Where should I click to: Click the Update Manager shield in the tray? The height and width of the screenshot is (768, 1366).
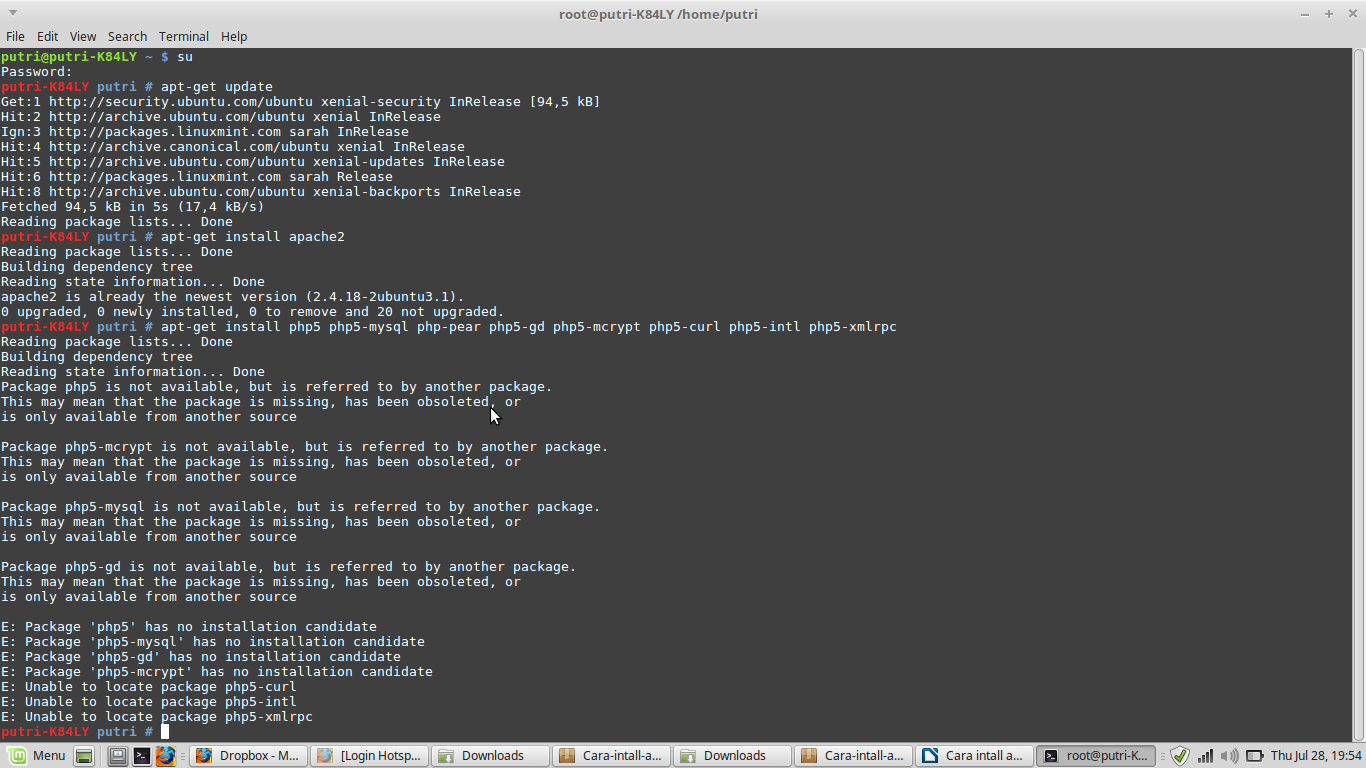[x=1179, y=755]
